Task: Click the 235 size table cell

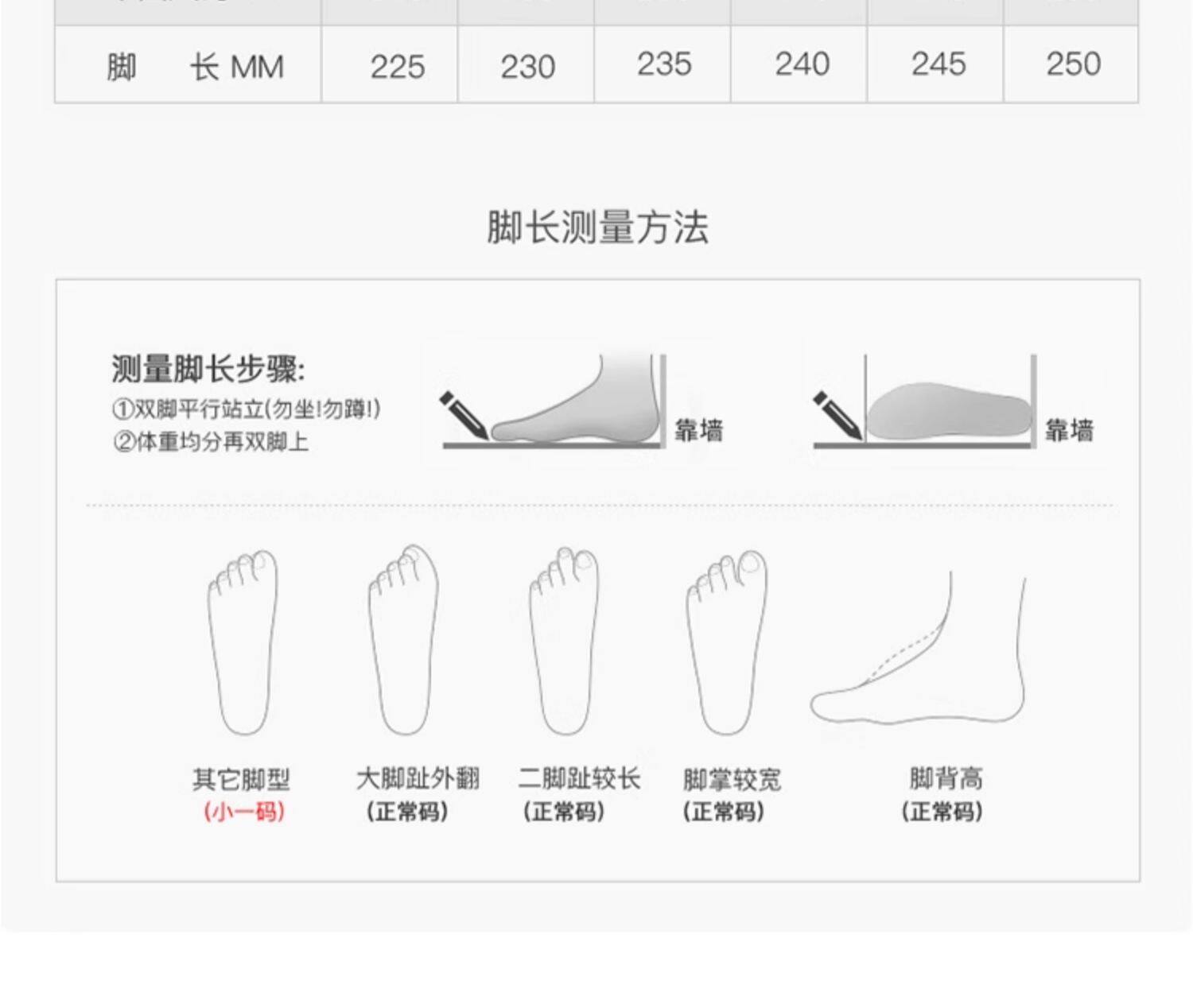Action: 663,64
